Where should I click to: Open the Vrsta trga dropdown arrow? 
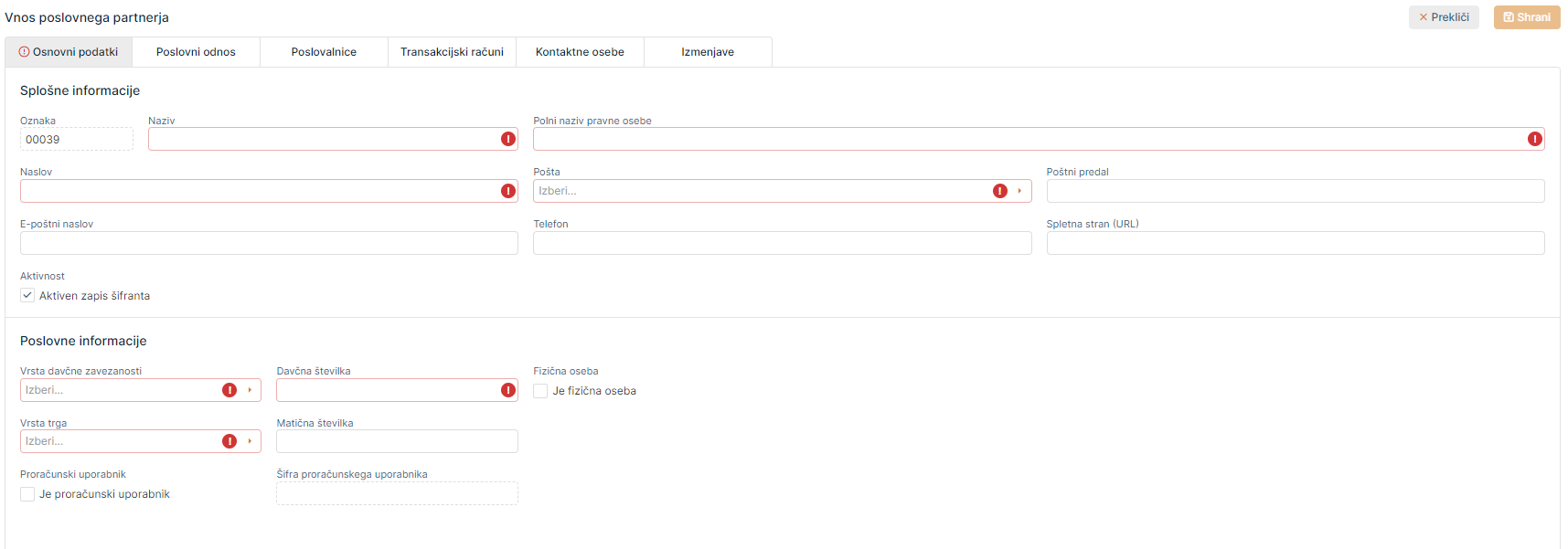pyautogui.click(x=250, y=441)
